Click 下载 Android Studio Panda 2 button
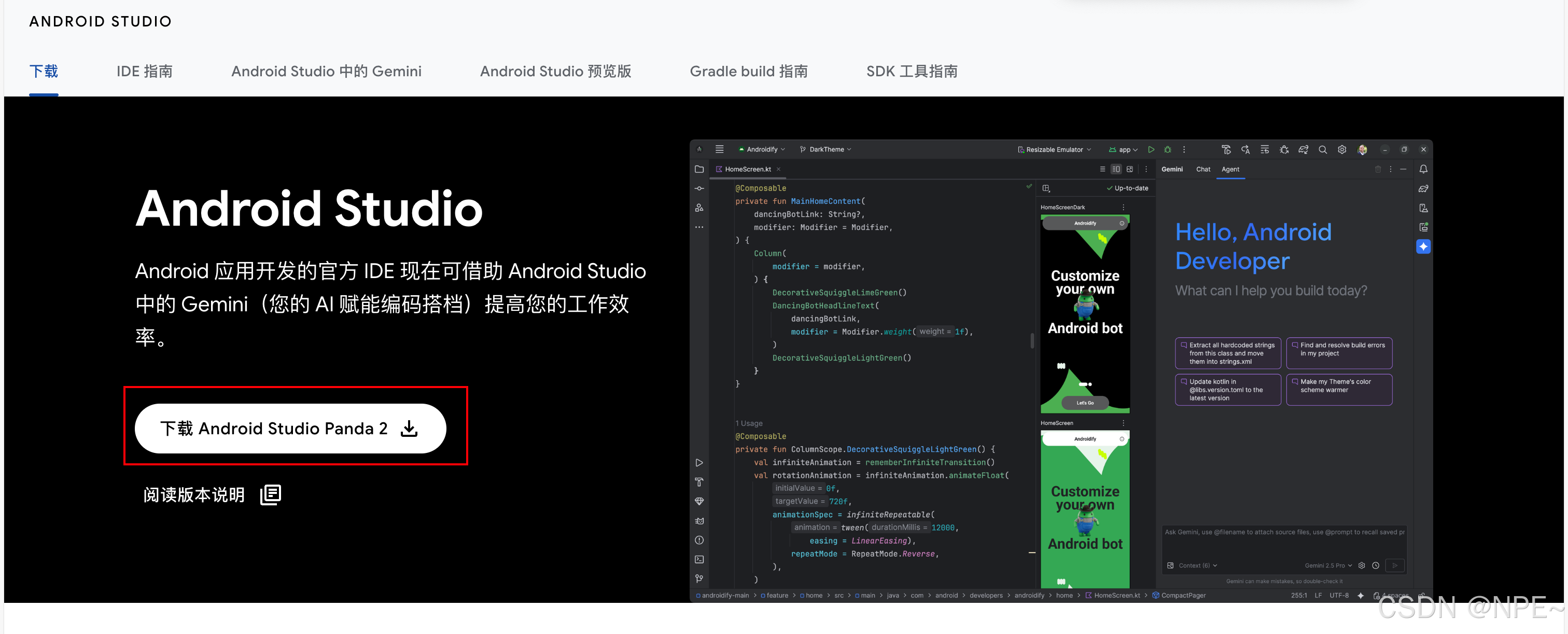This screenshot has height=634, width=1568. (290, 429)
